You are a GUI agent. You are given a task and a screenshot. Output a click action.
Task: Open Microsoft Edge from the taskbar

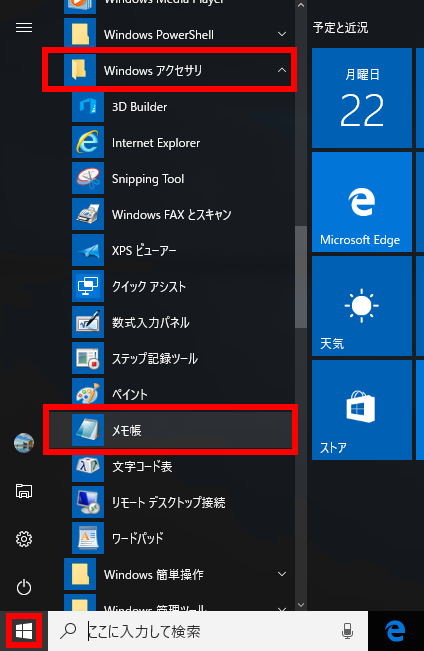(x=395, y=631)
